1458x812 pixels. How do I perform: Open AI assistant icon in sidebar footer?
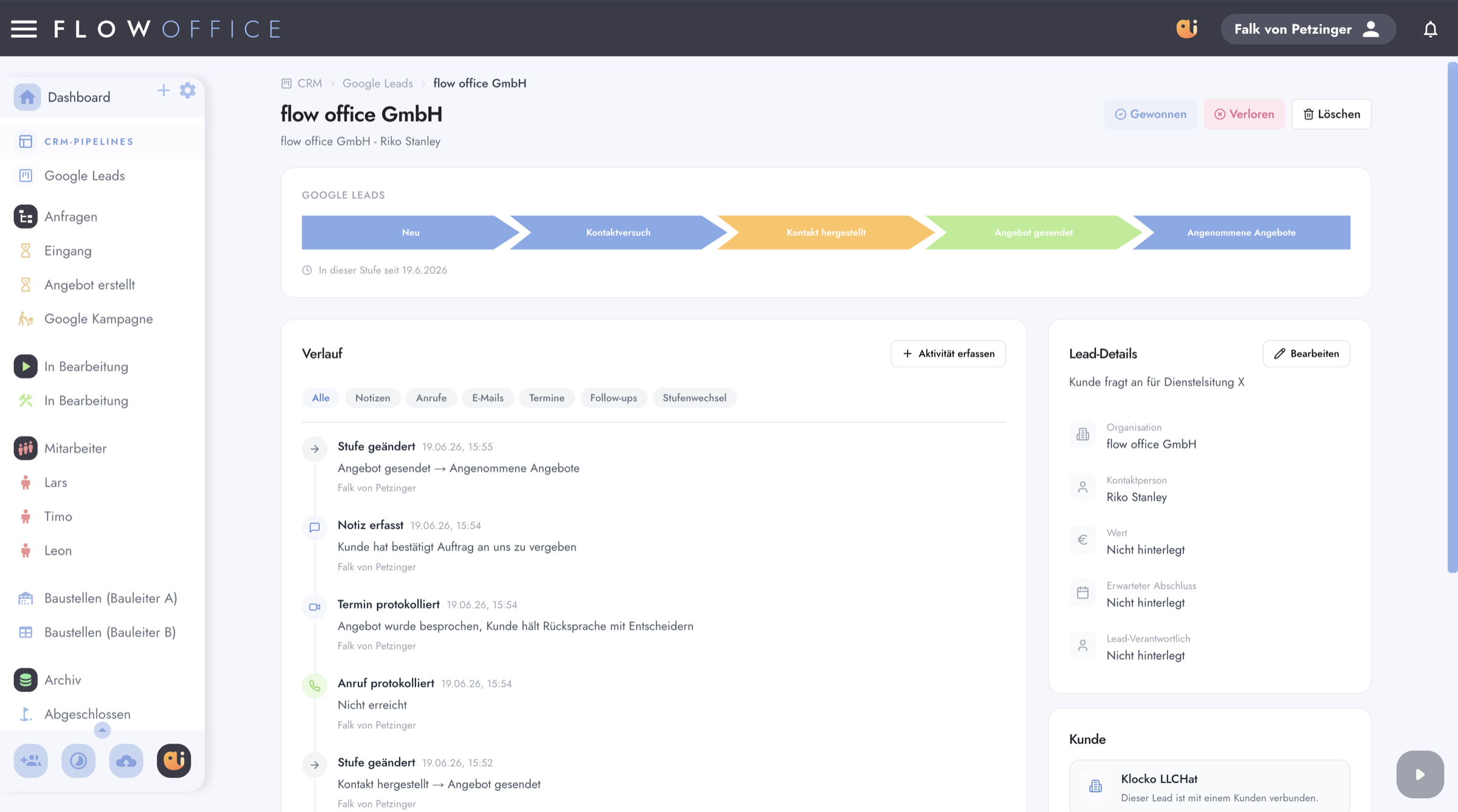click(174, 760)
